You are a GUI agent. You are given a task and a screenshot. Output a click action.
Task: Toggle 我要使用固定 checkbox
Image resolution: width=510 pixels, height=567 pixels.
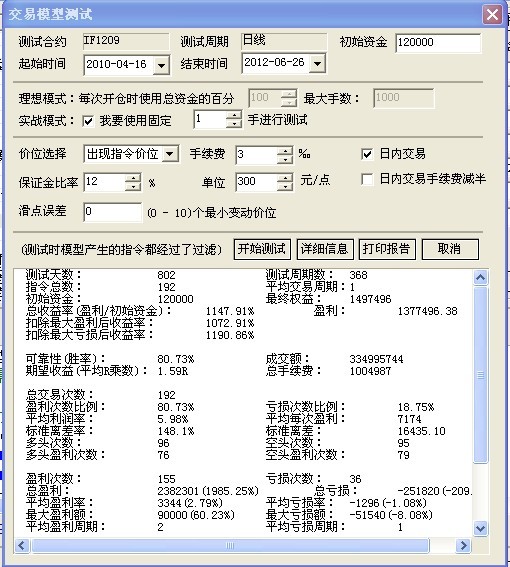(x=88, y=121)
